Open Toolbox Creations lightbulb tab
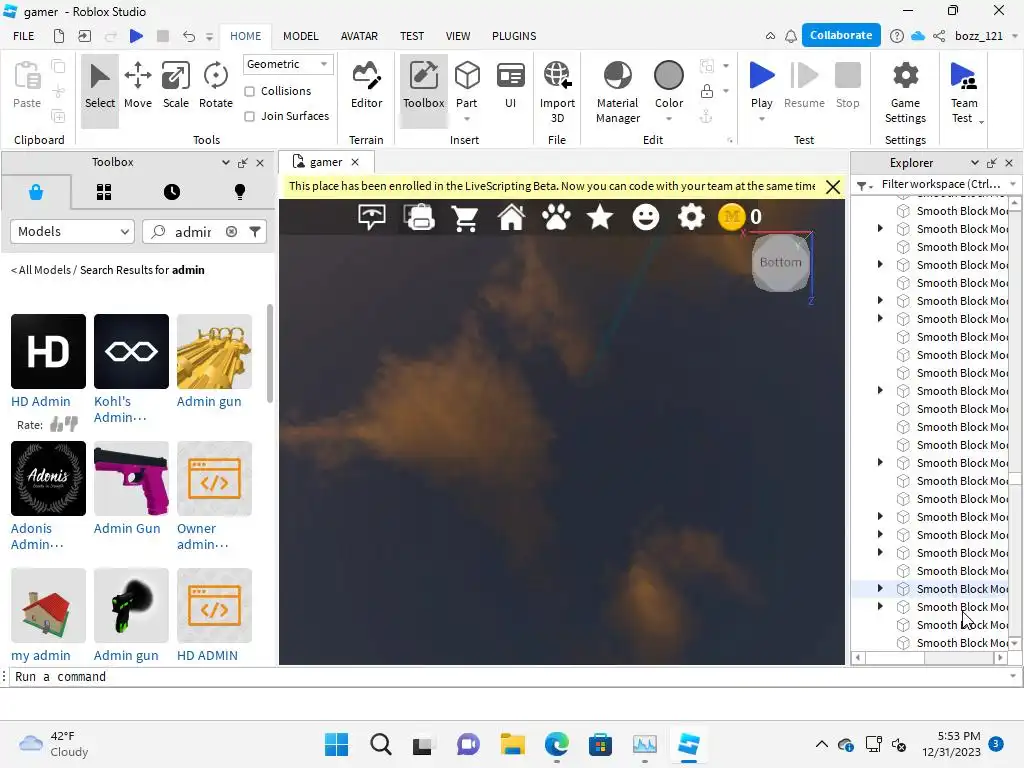This screenshot has width=1024, height=768. coord(240,192)
